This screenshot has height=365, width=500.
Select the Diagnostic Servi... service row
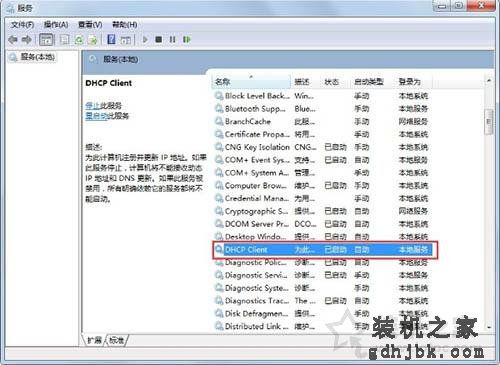coord(323,275)
